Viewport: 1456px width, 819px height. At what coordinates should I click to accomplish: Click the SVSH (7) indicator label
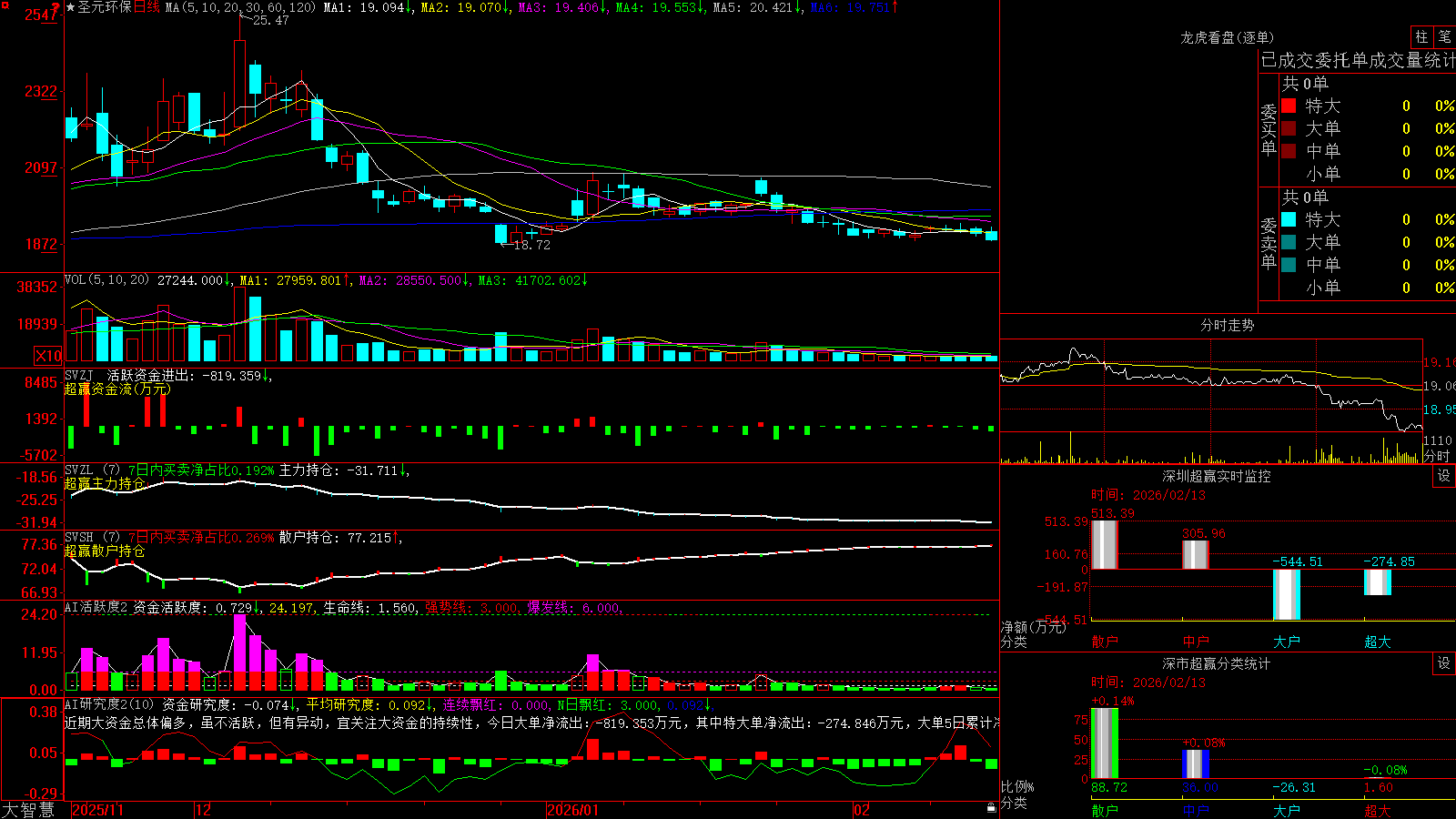tap(92, 538)
